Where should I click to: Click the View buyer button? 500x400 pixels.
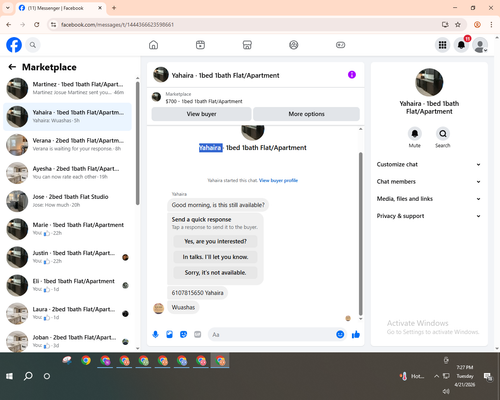[201, 114]
